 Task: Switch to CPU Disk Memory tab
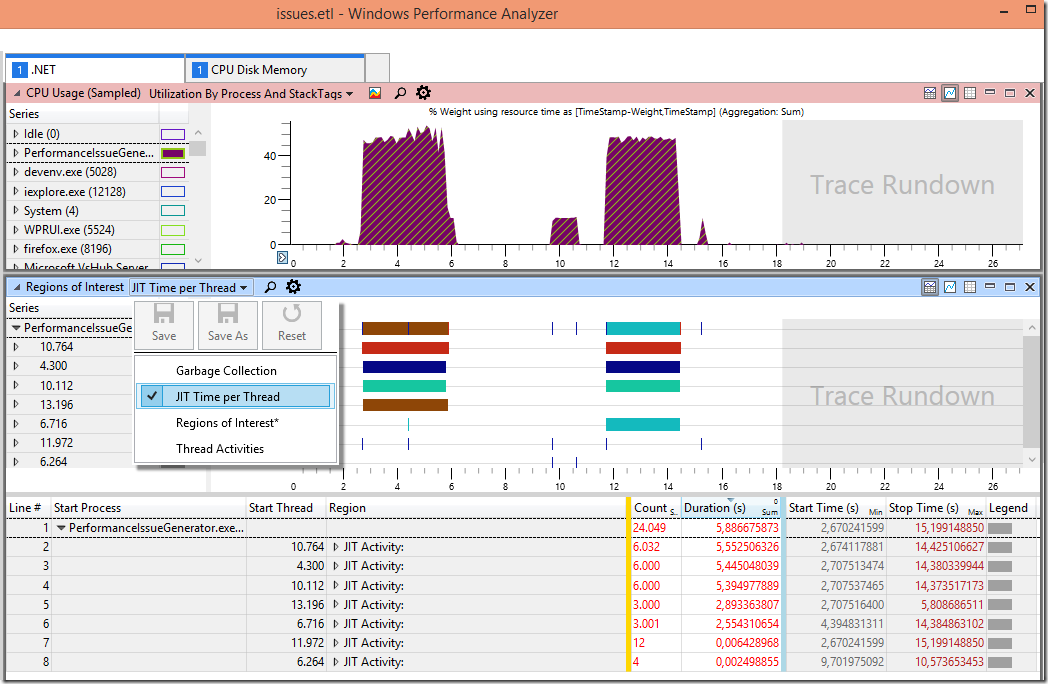coord(275,69)
